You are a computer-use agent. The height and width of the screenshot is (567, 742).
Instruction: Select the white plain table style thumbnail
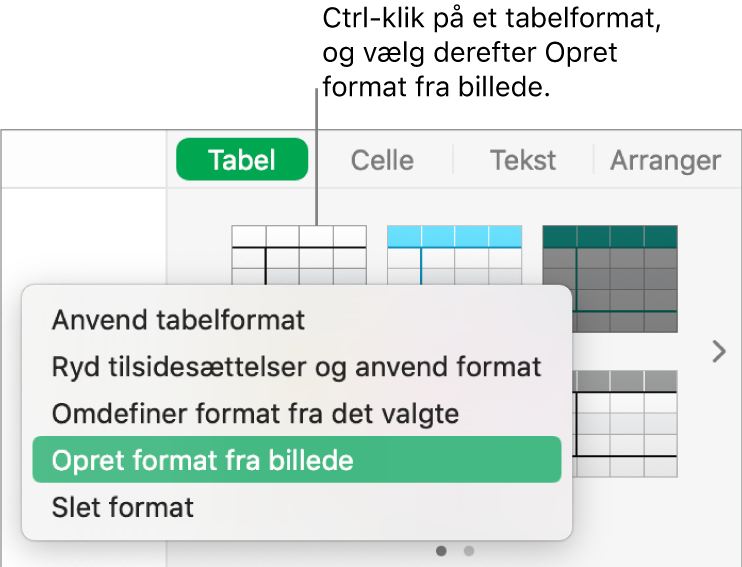click(299, 255)
